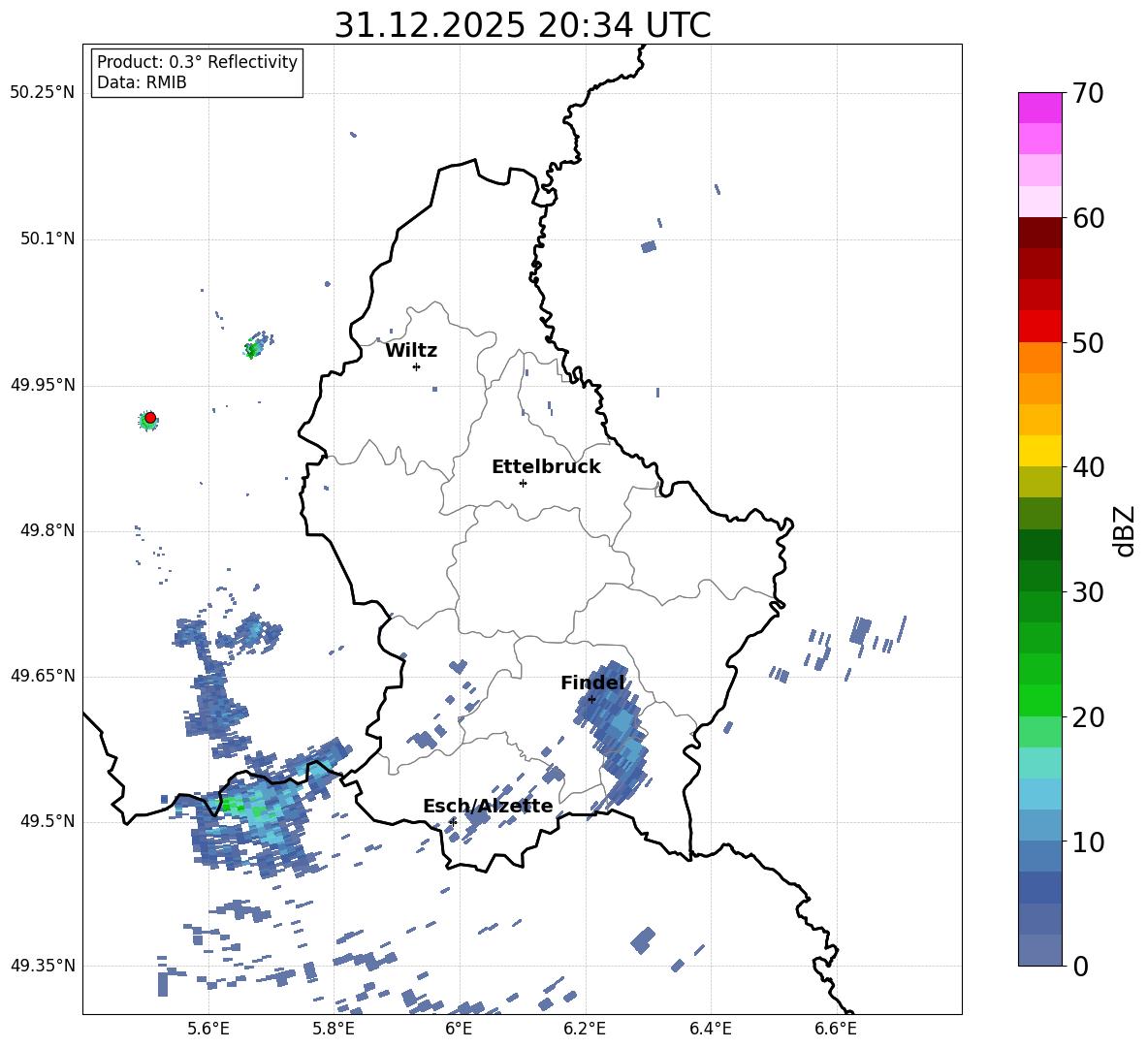Click the Ettelbruck city label
Image resolution: width=1148 pixels, height=1048 pixels.
point(546,467)
